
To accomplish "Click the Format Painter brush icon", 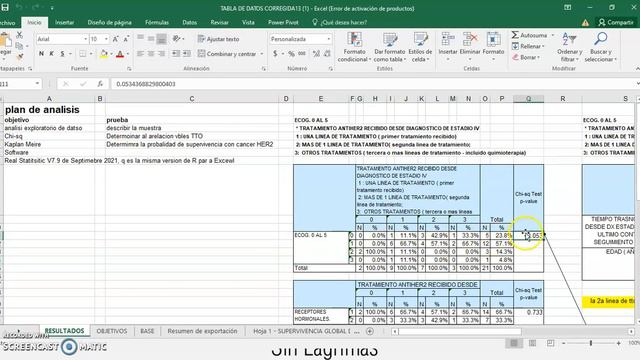I will coord(19,56).
